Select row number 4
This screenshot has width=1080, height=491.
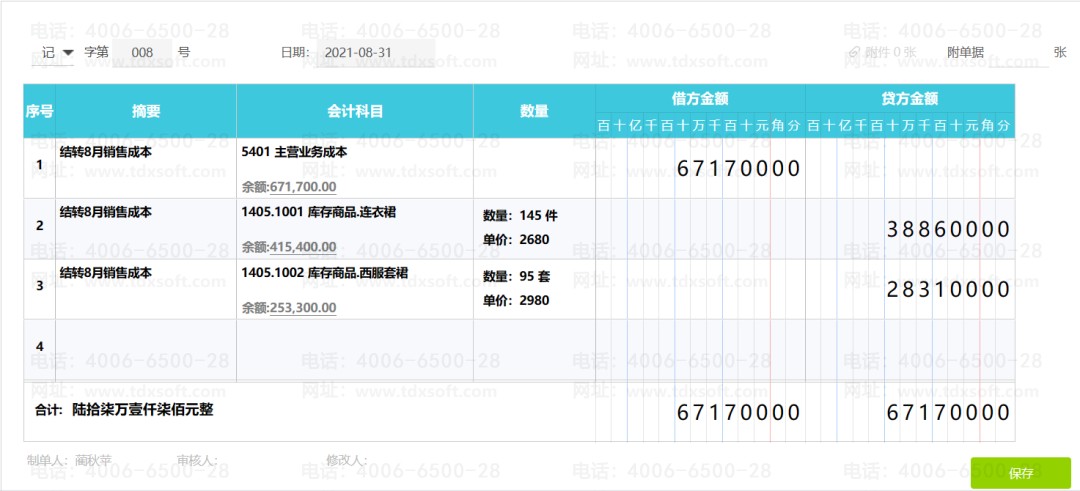39,347
